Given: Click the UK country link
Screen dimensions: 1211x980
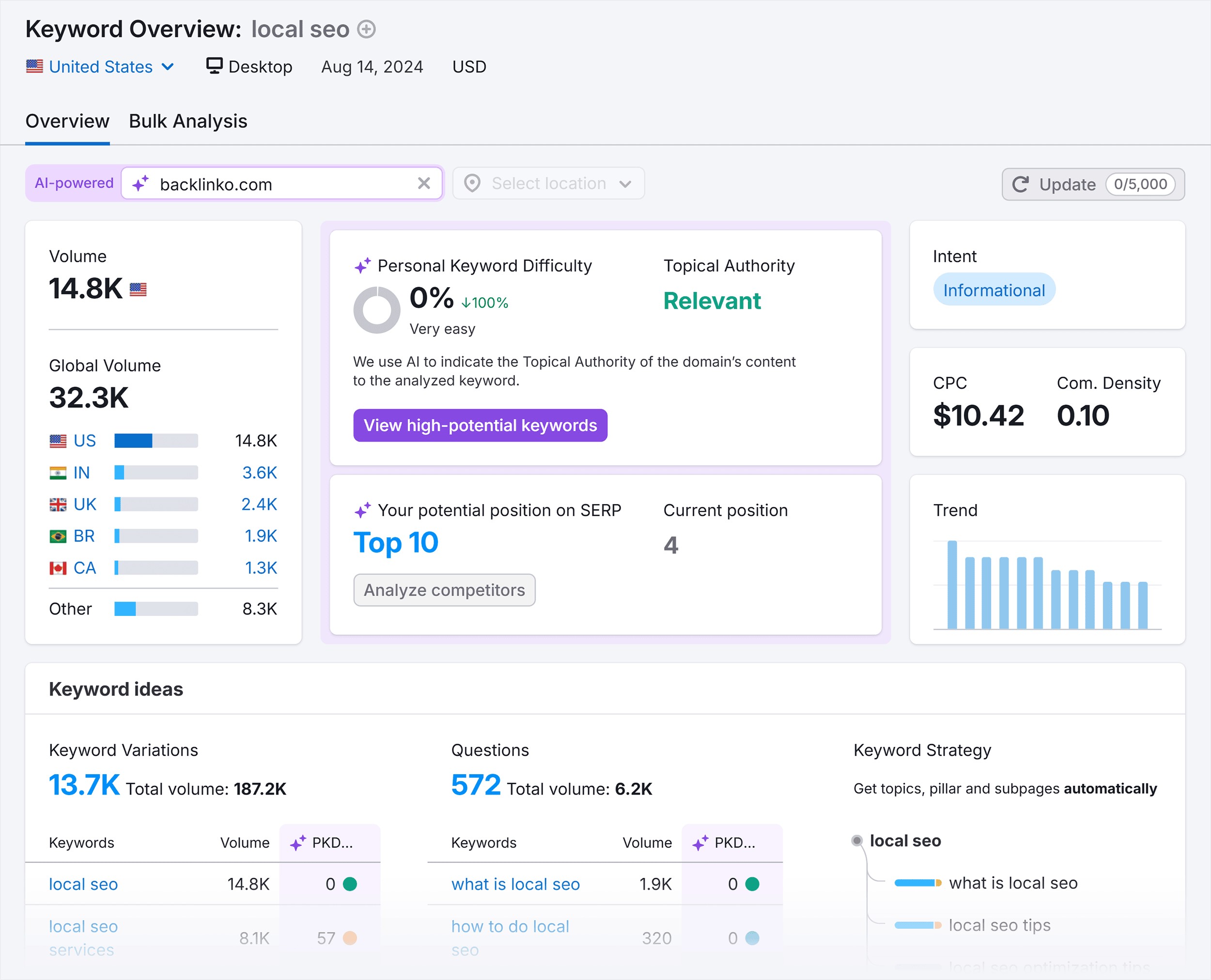Looking at the screenshot, I should point(85,504).
